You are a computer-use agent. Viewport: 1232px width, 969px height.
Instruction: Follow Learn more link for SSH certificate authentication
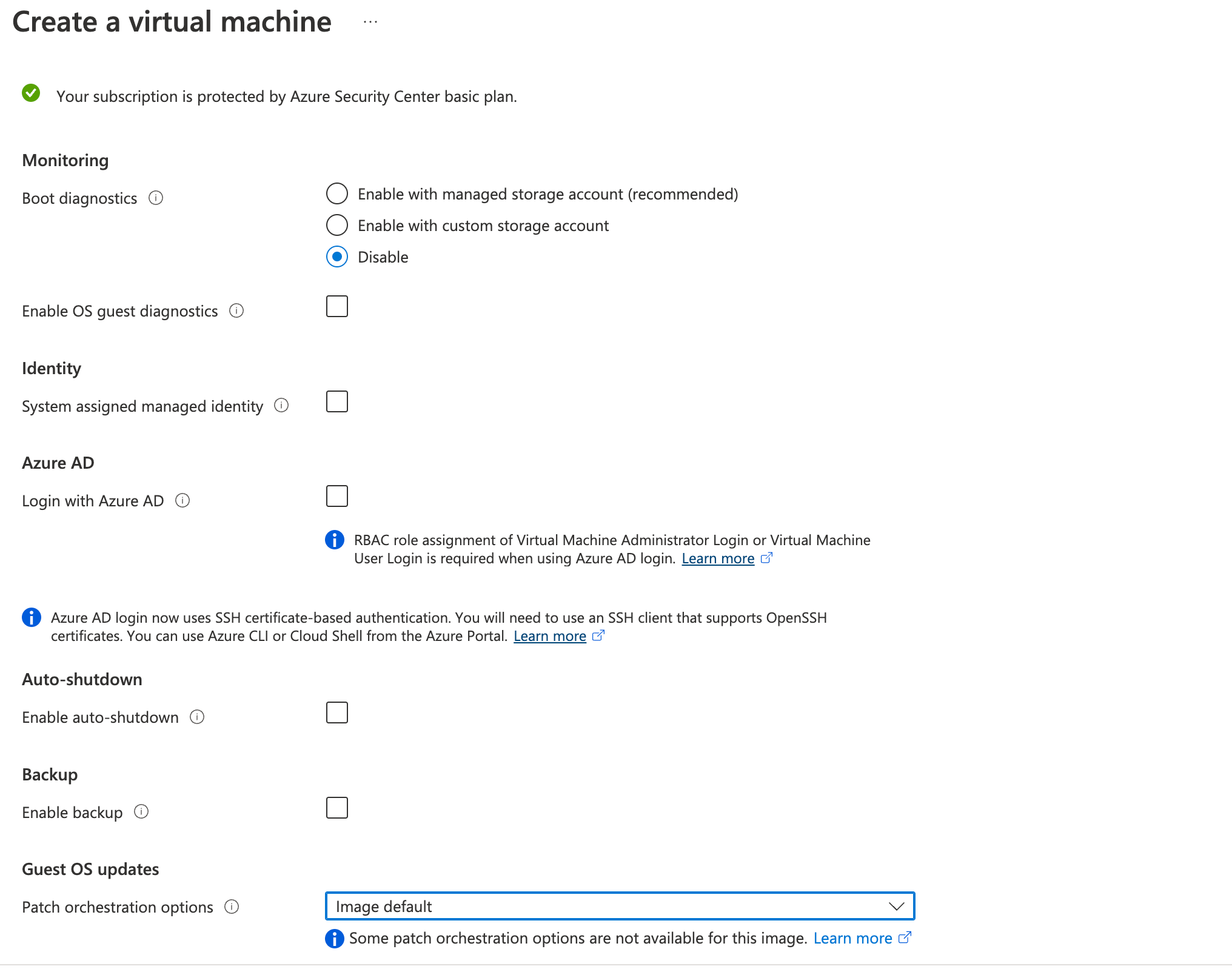click(x=550, y=636)
